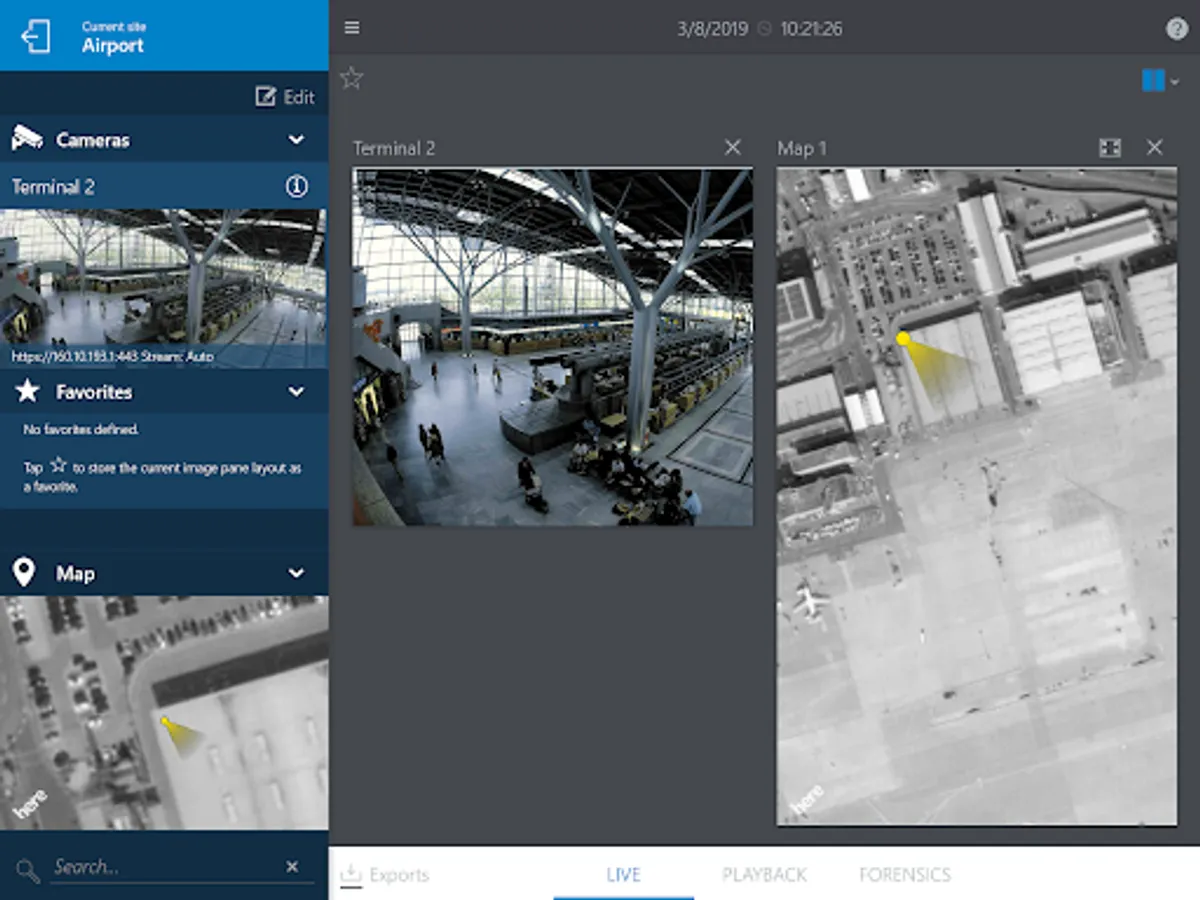Viewport: 1200px width, 900px height.
Task: Collapse the Map section
Action: click(296, 573)
